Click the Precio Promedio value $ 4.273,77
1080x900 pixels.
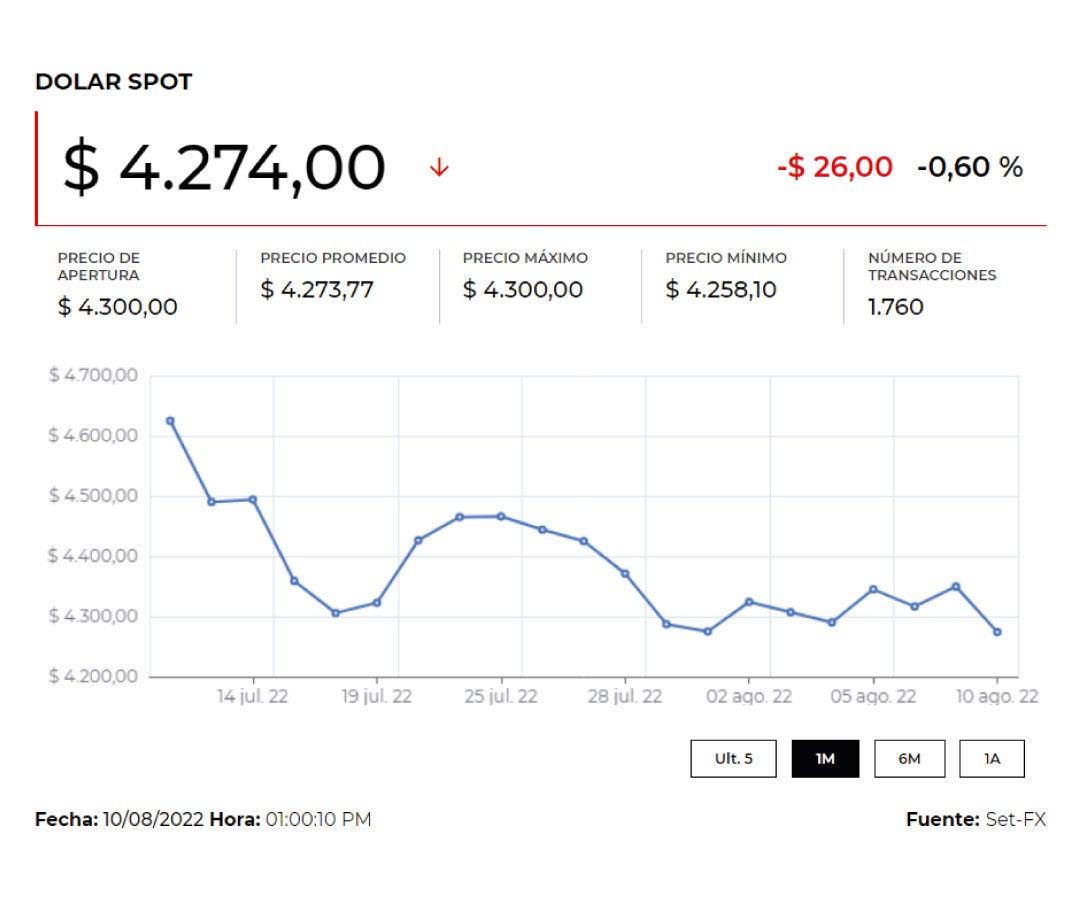[x=317, y=290]
